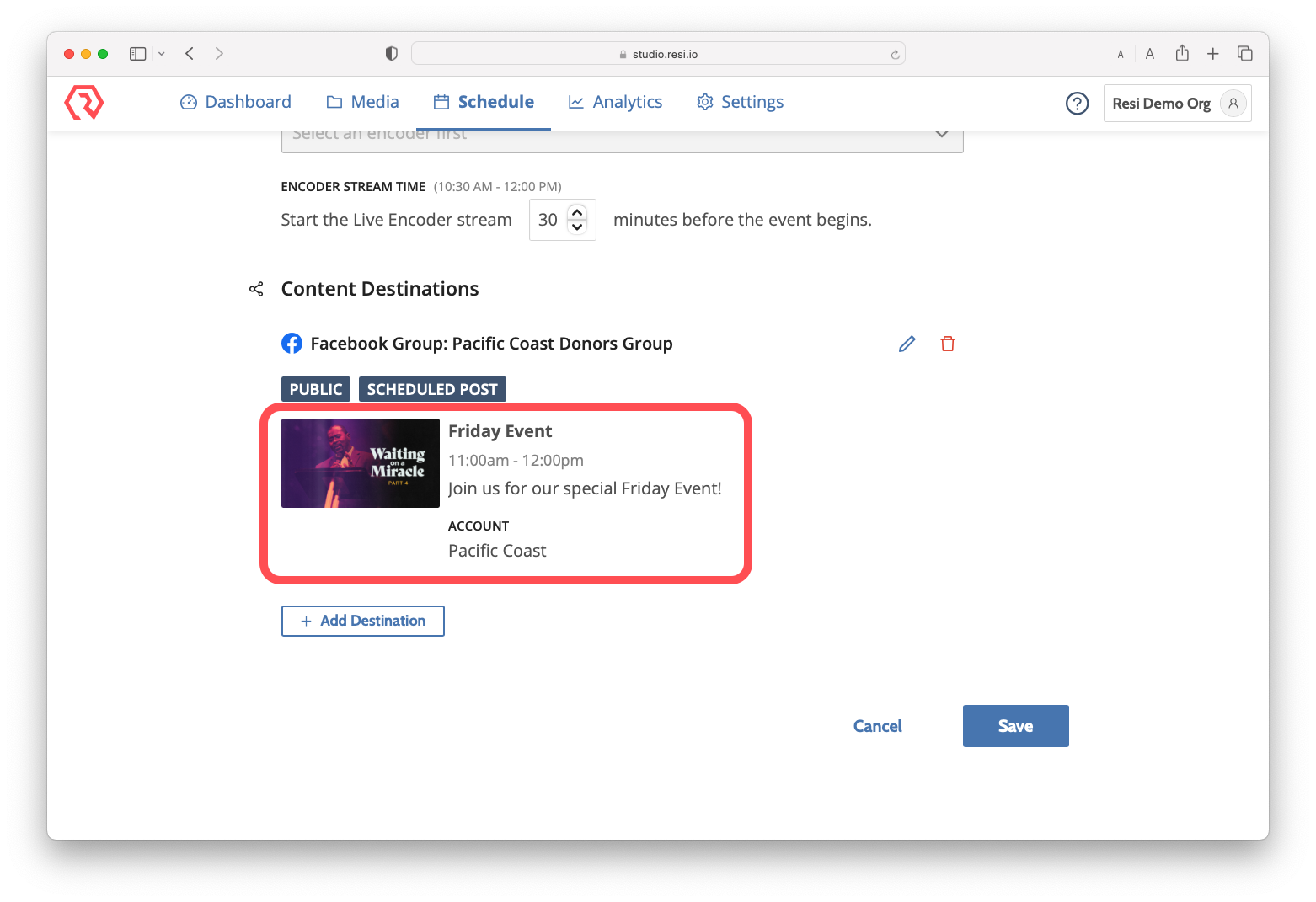Select the Analytics chart icon

575,101
